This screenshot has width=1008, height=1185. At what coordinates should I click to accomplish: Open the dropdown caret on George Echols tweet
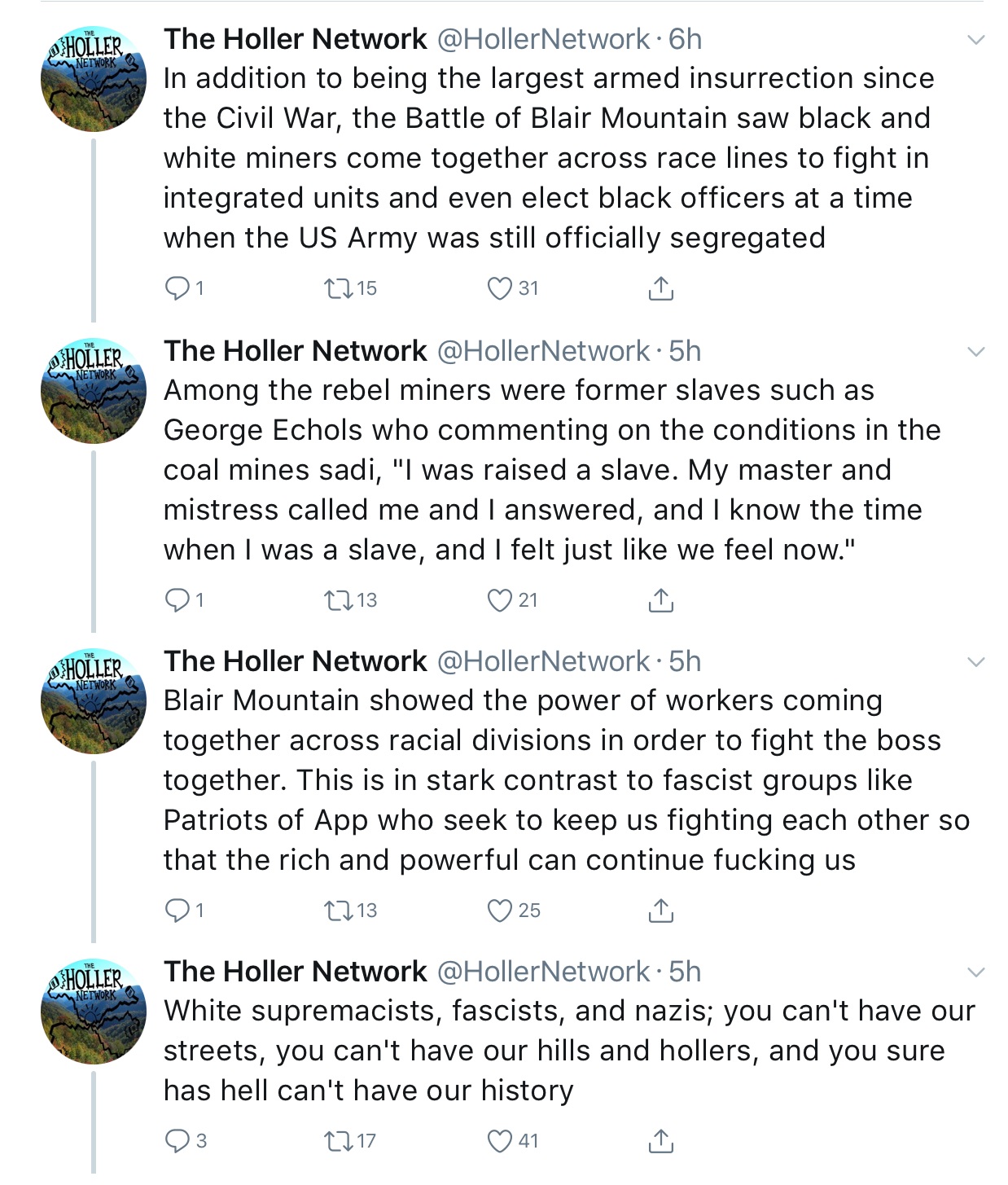(x=975, y=351)
